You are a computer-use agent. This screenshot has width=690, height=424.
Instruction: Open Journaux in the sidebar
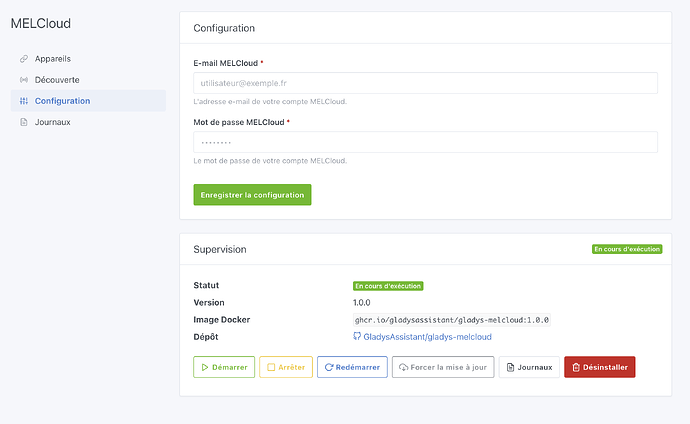(88, 122)
